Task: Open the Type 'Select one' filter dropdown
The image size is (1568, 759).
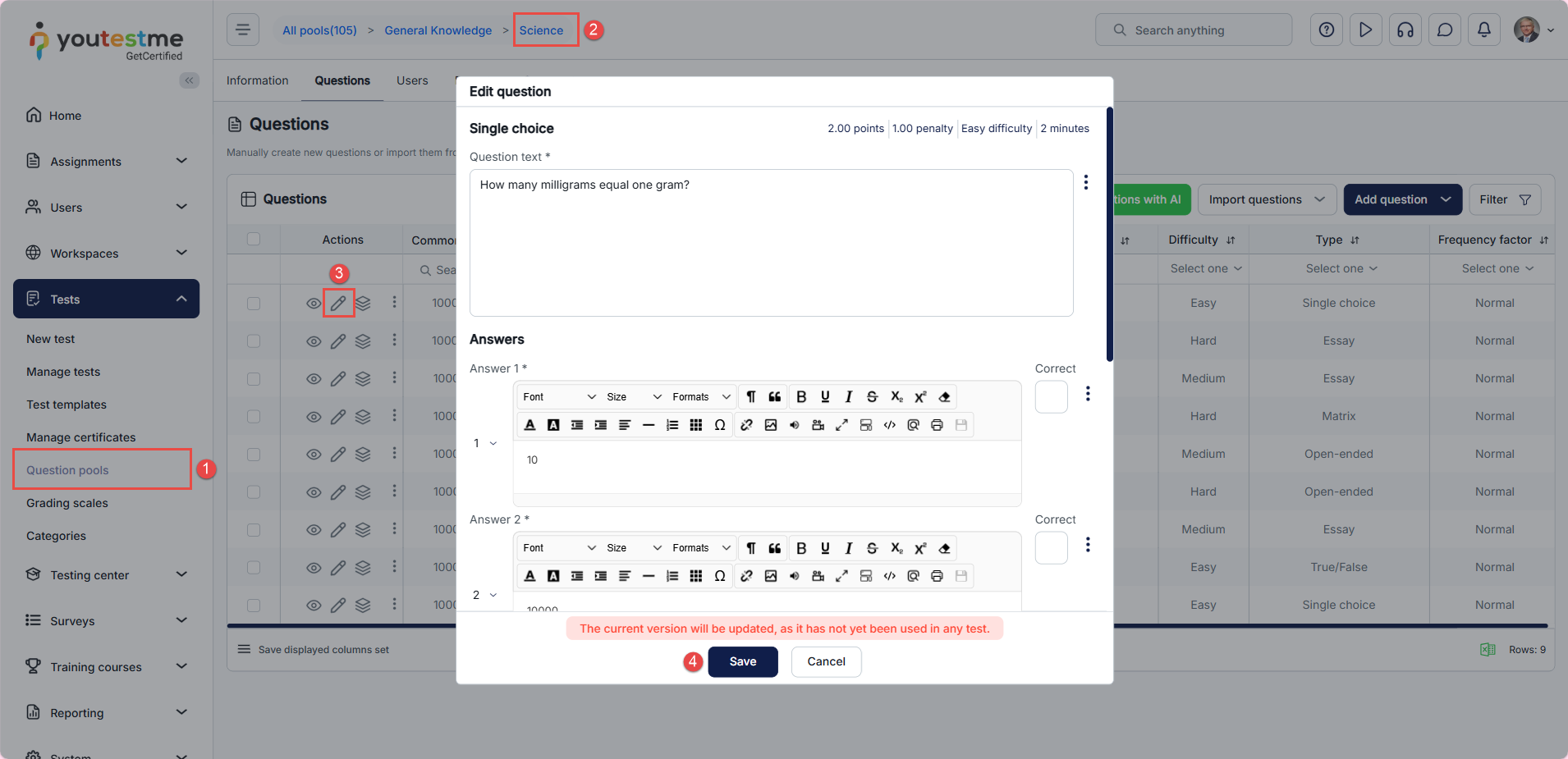Action: coord(1341,268)
